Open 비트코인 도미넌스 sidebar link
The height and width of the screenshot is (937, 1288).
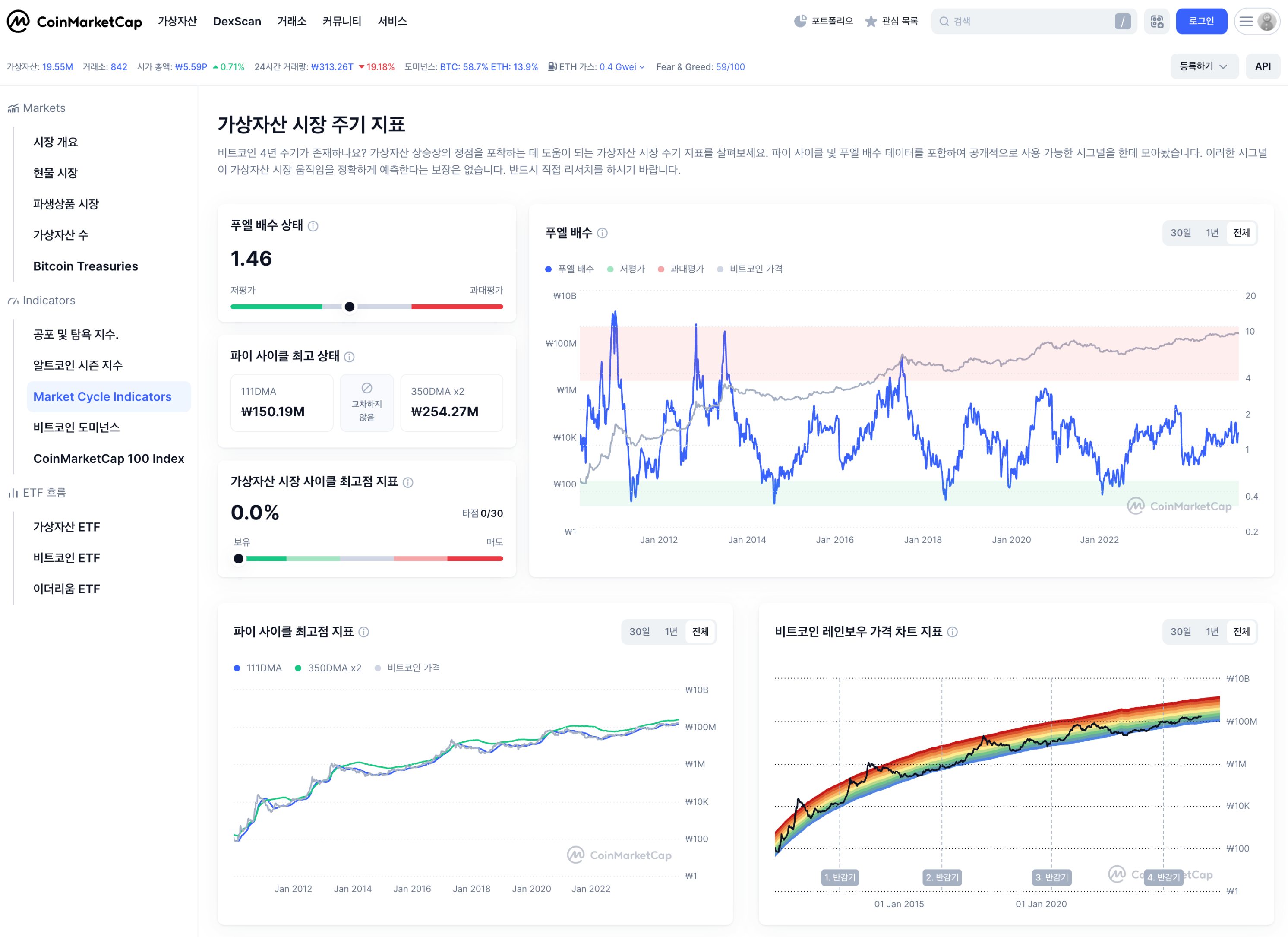click(77, 427)
